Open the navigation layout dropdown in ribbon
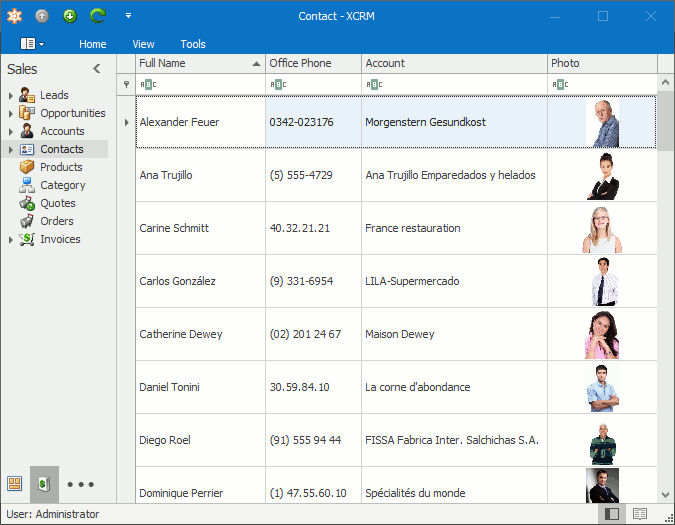The height and width of the screenshot is (525, 675). click(32, 43)
